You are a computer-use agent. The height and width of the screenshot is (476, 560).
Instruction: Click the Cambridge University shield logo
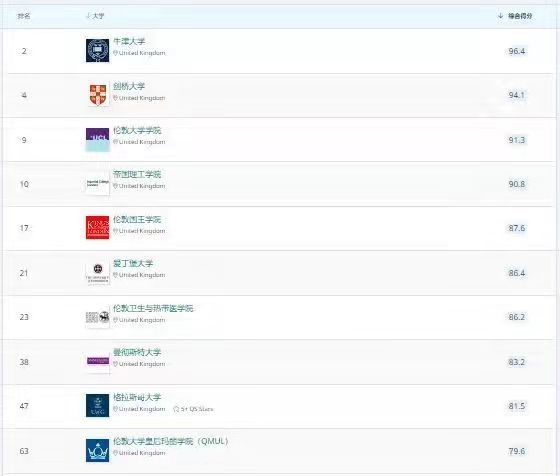[x=98, y=95]
